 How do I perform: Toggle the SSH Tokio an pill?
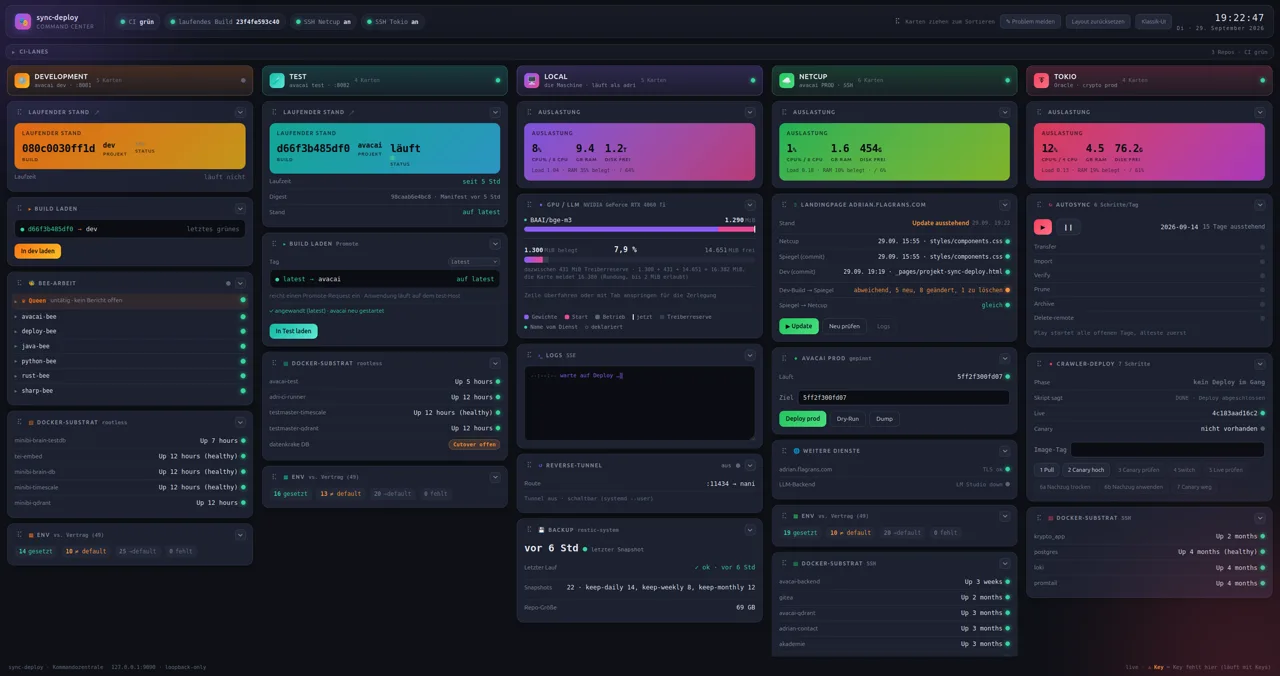click(392, 21)
